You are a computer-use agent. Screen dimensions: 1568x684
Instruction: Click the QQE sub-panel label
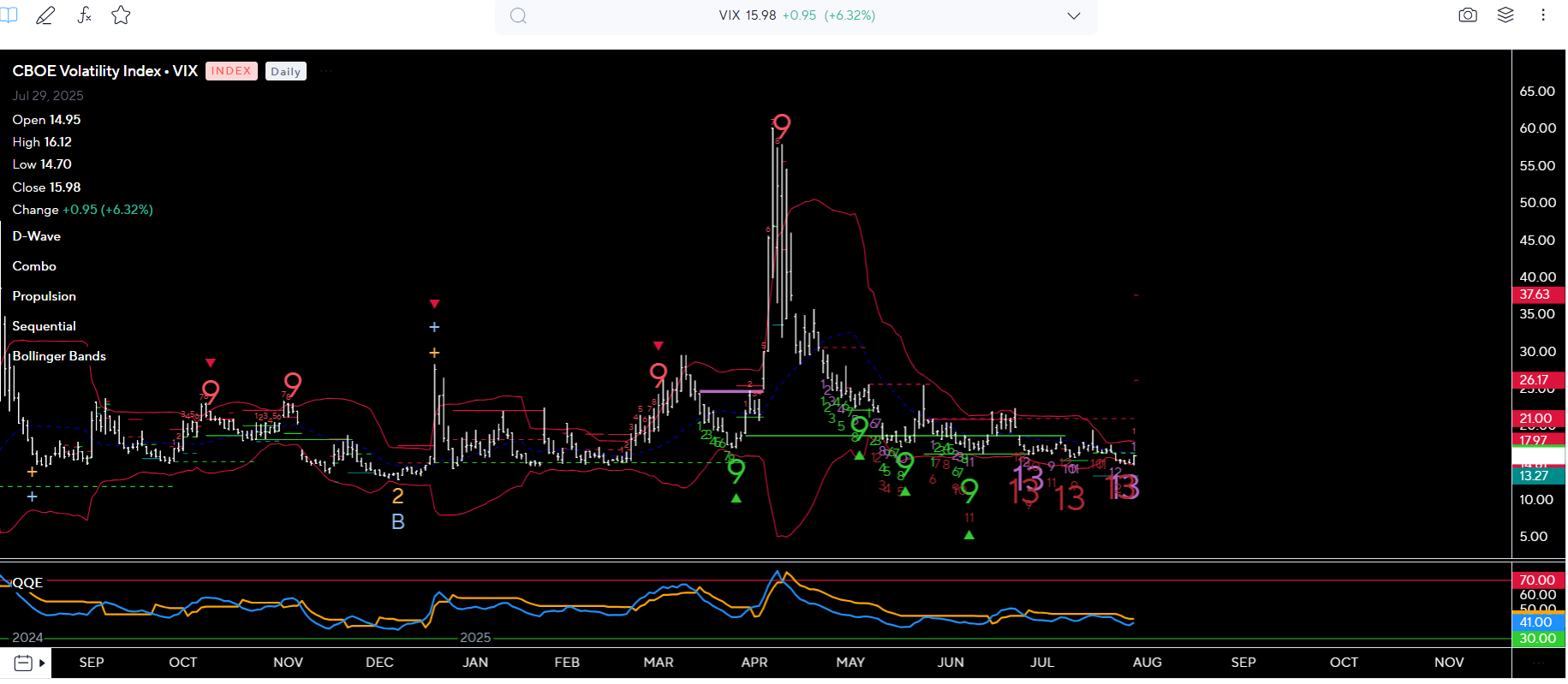pyautogui.click(x=27, y=582)
